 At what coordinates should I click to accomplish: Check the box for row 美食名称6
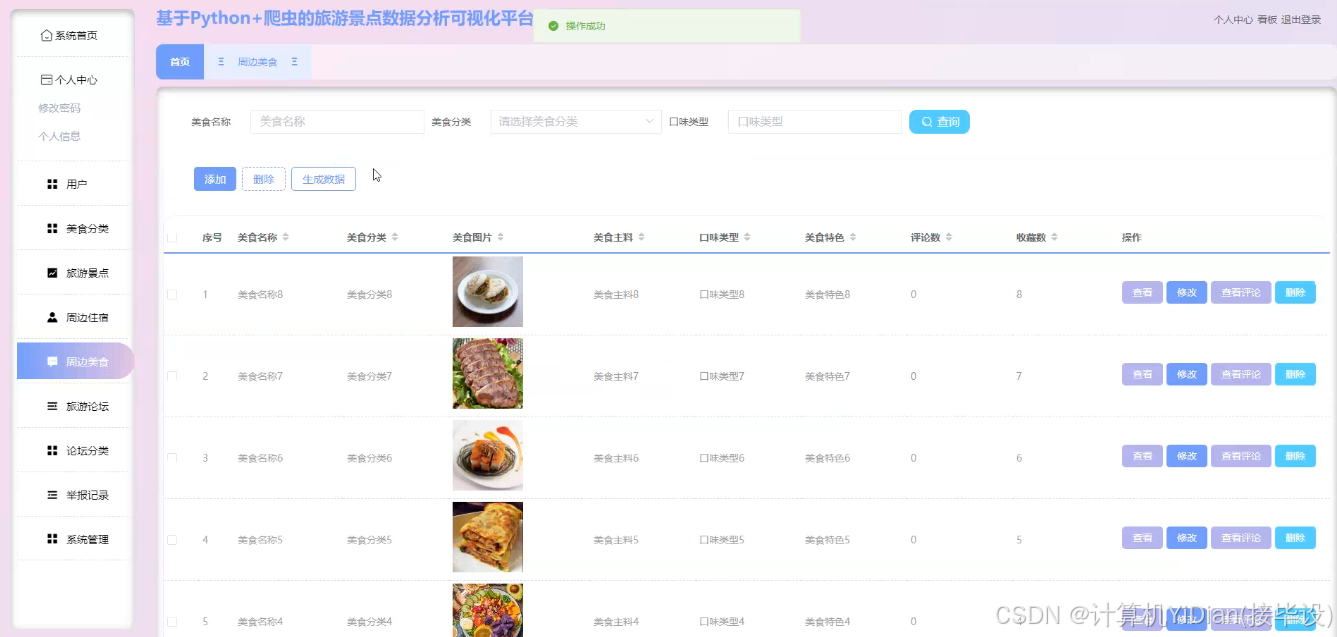coord(172,458)
